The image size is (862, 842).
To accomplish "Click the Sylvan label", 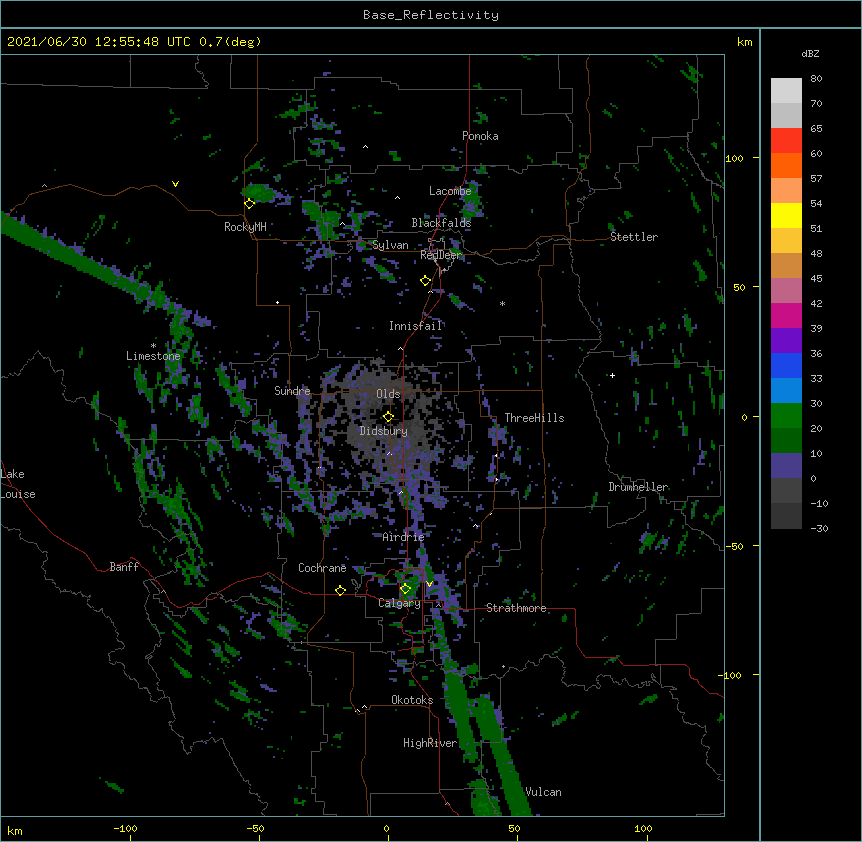I will coord(390,245).
